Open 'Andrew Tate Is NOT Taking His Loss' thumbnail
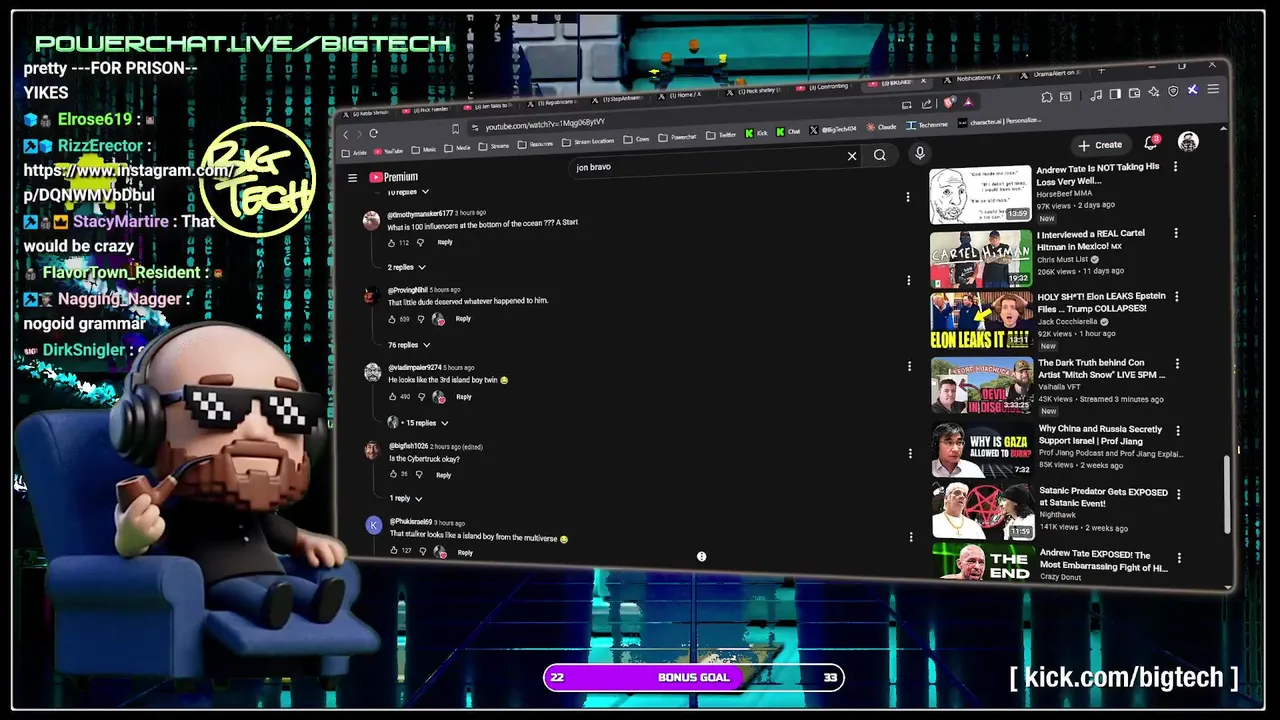This screenshot has width=1280, height=720. tap(980, 195)
